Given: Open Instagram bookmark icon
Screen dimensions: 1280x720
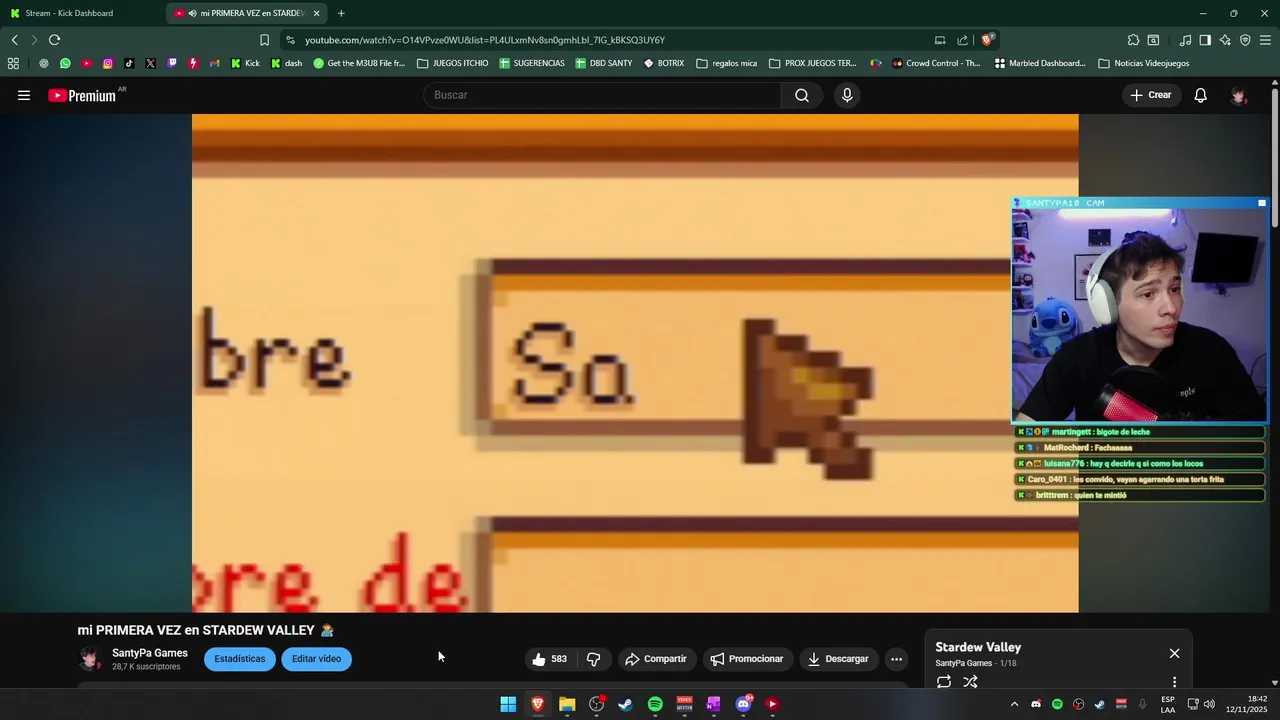Looking at the screenshot, I should point(108,63).
